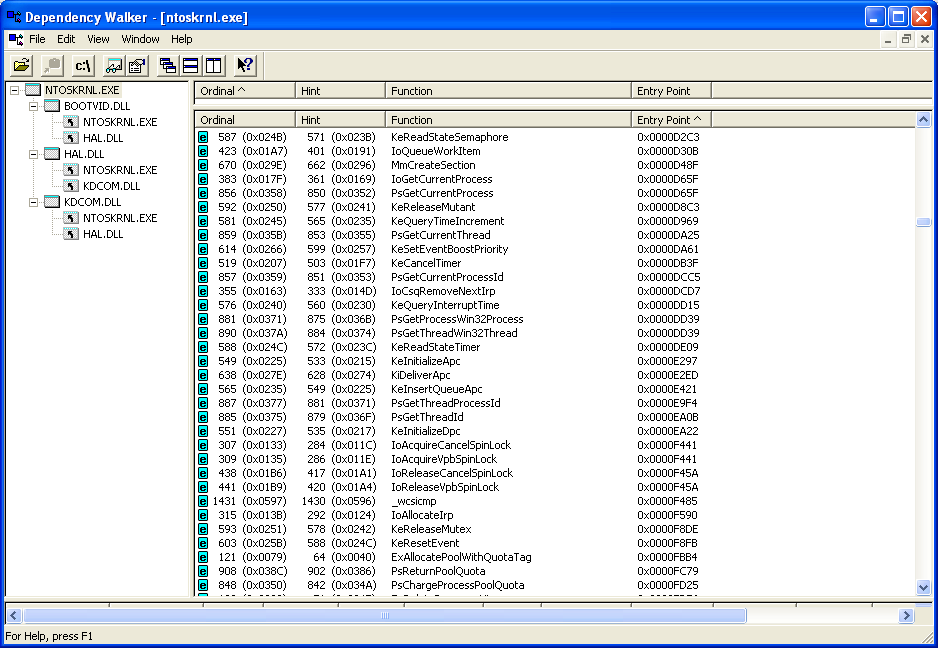Click the Tile Vertically toolbar icon
Image resolution: width=938 pixels, height=648 pixels.
(x=214, y=65)
